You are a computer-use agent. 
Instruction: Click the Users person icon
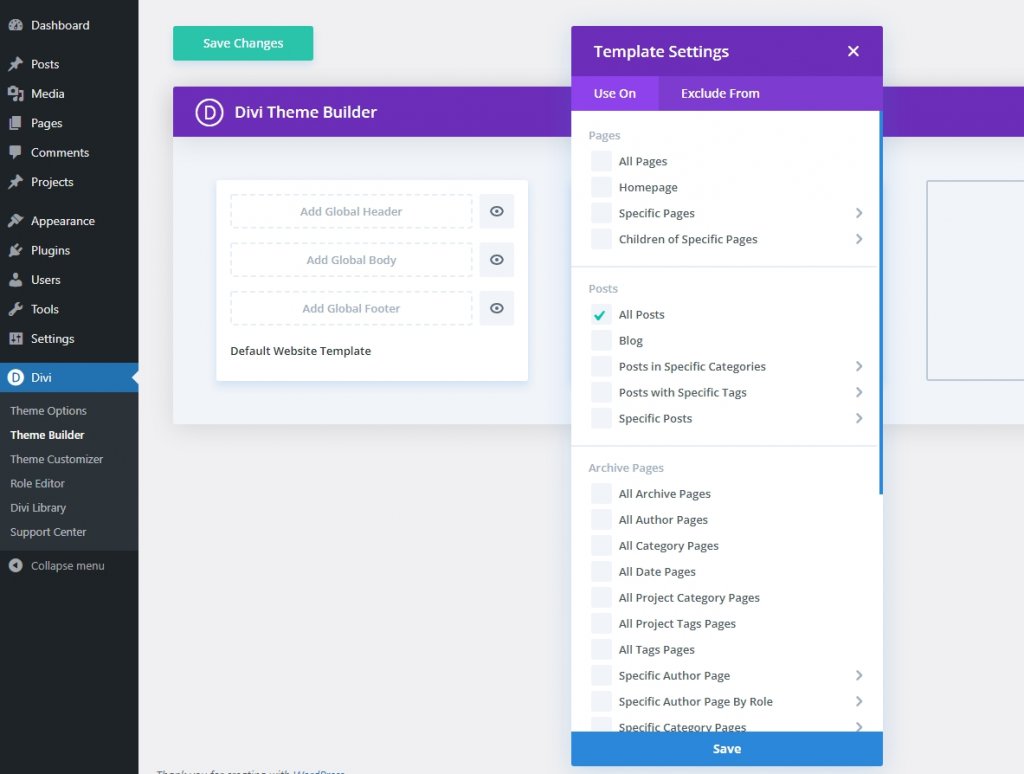point(16,280)
